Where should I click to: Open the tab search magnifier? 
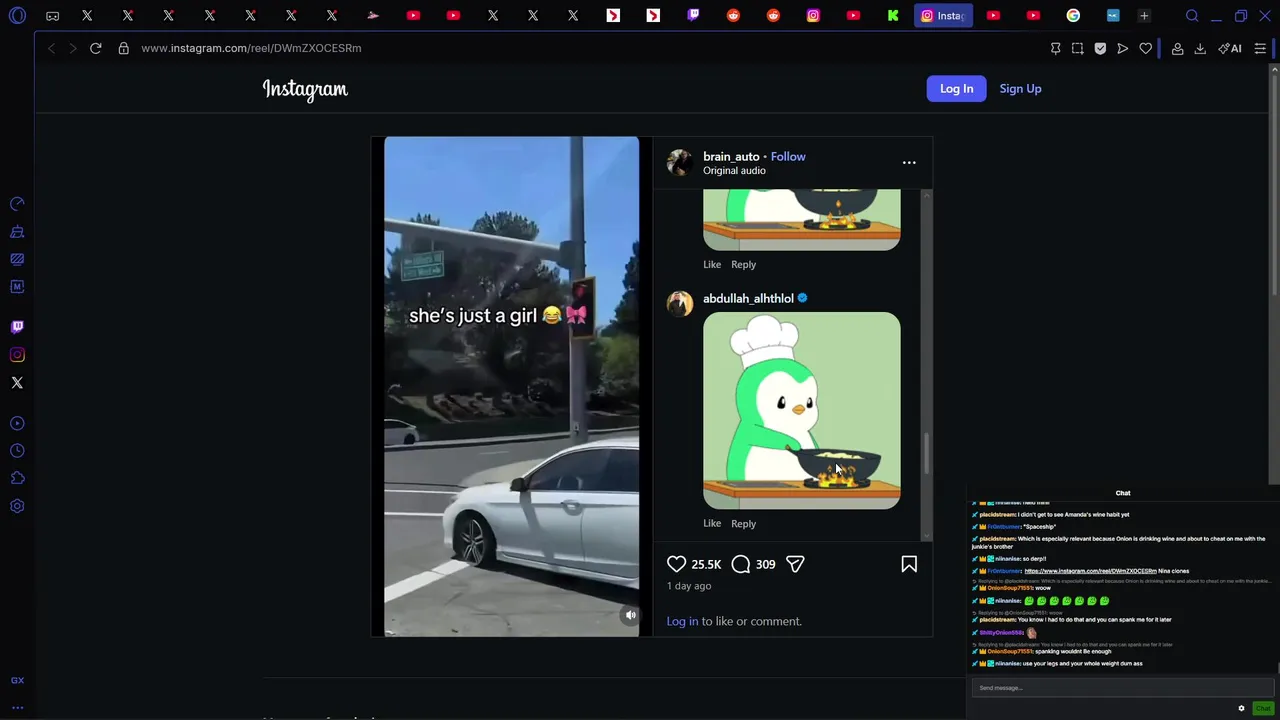click(1192, 16)
